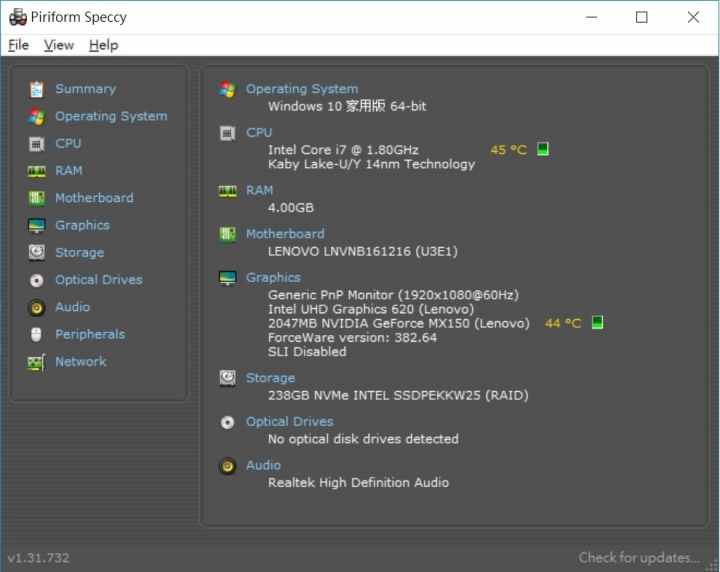Viewport: 720px width, 572px height.
Task: Click the Storage hard drive icon in sidebar
Action: (x=37, y=252)
